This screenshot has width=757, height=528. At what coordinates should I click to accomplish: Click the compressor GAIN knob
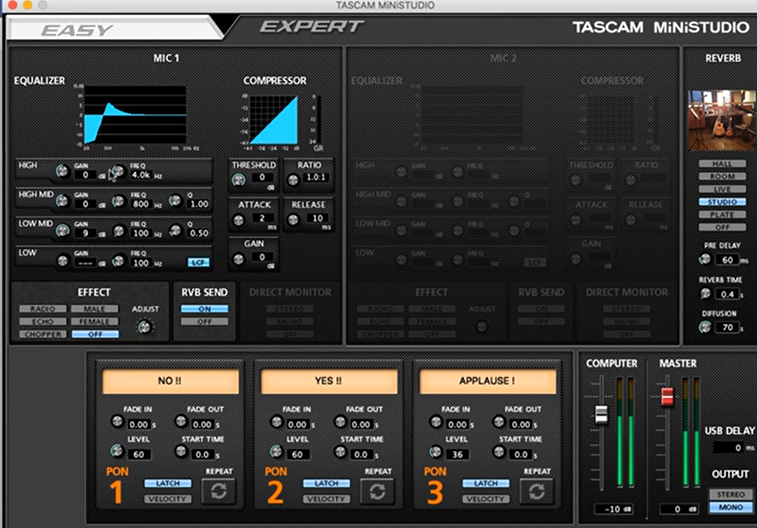(238, 259)
